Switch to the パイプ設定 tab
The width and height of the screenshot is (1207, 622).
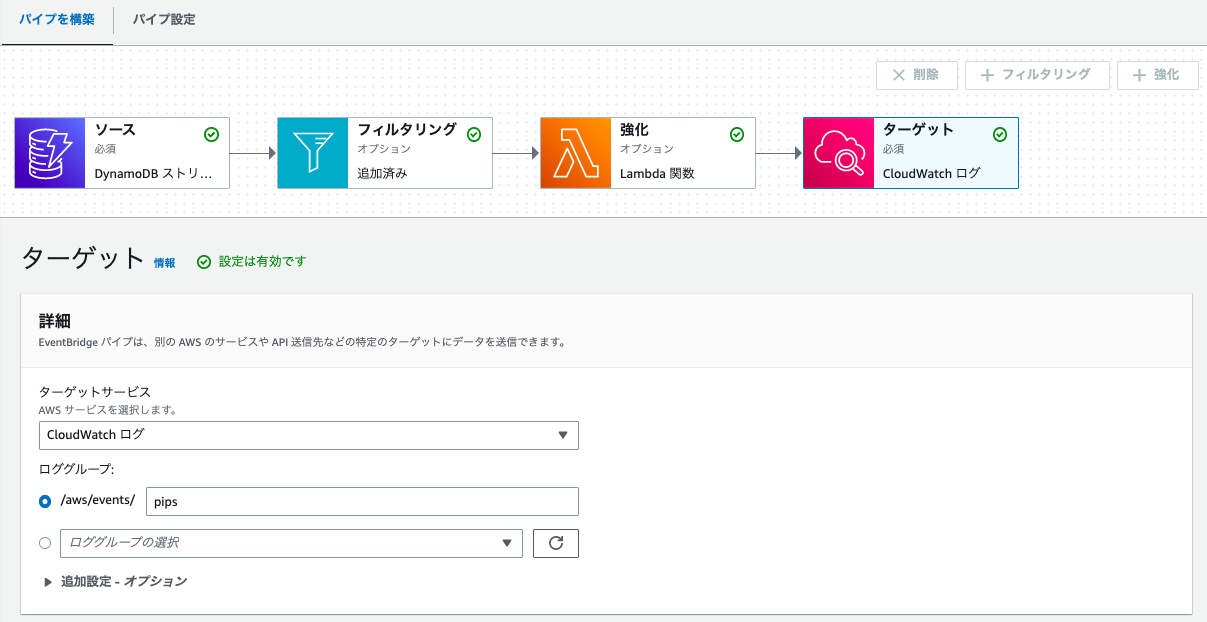click(x=164, y=20)
